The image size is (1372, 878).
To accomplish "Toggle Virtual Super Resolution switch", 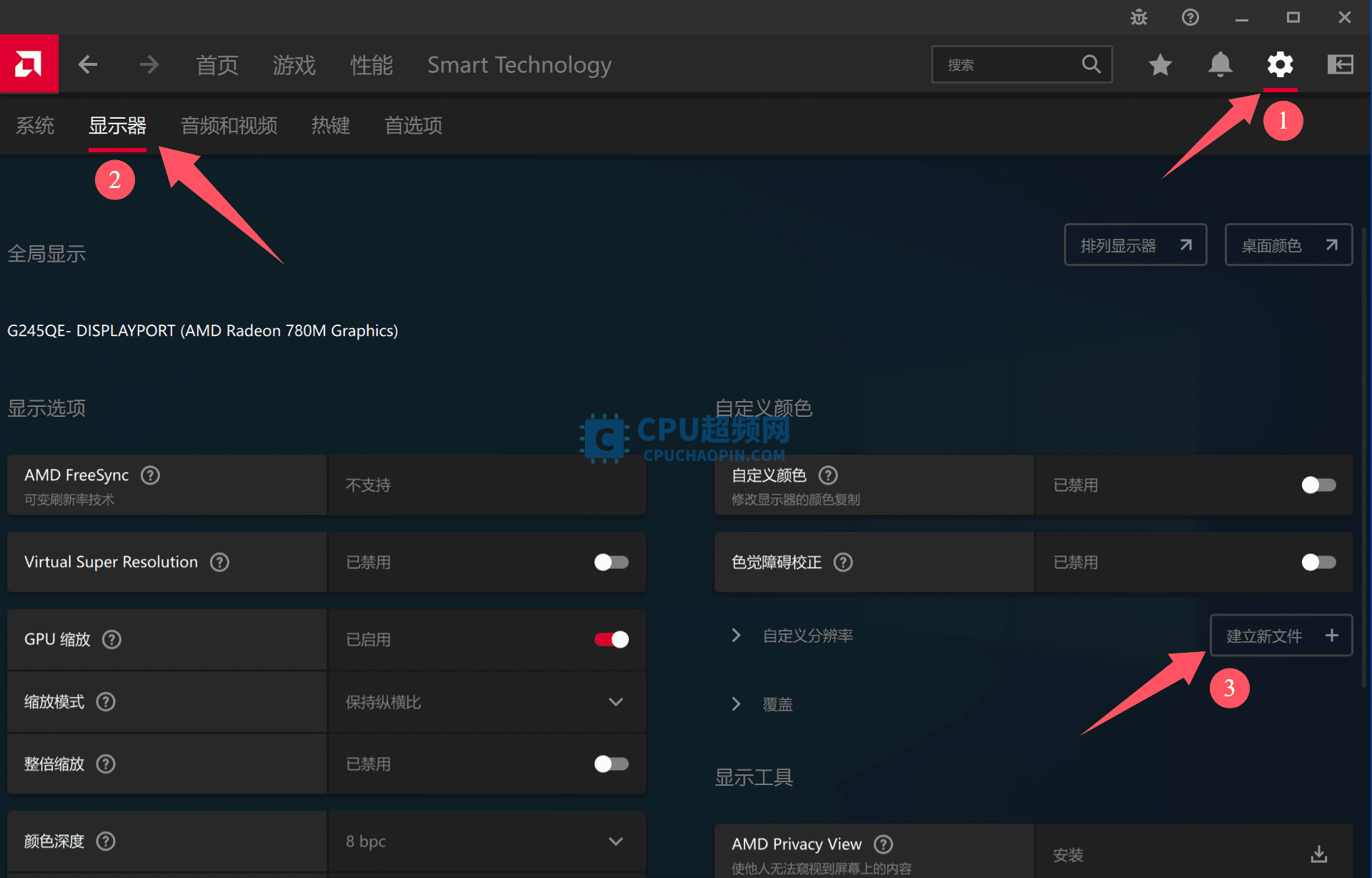I will click(611, 563).
